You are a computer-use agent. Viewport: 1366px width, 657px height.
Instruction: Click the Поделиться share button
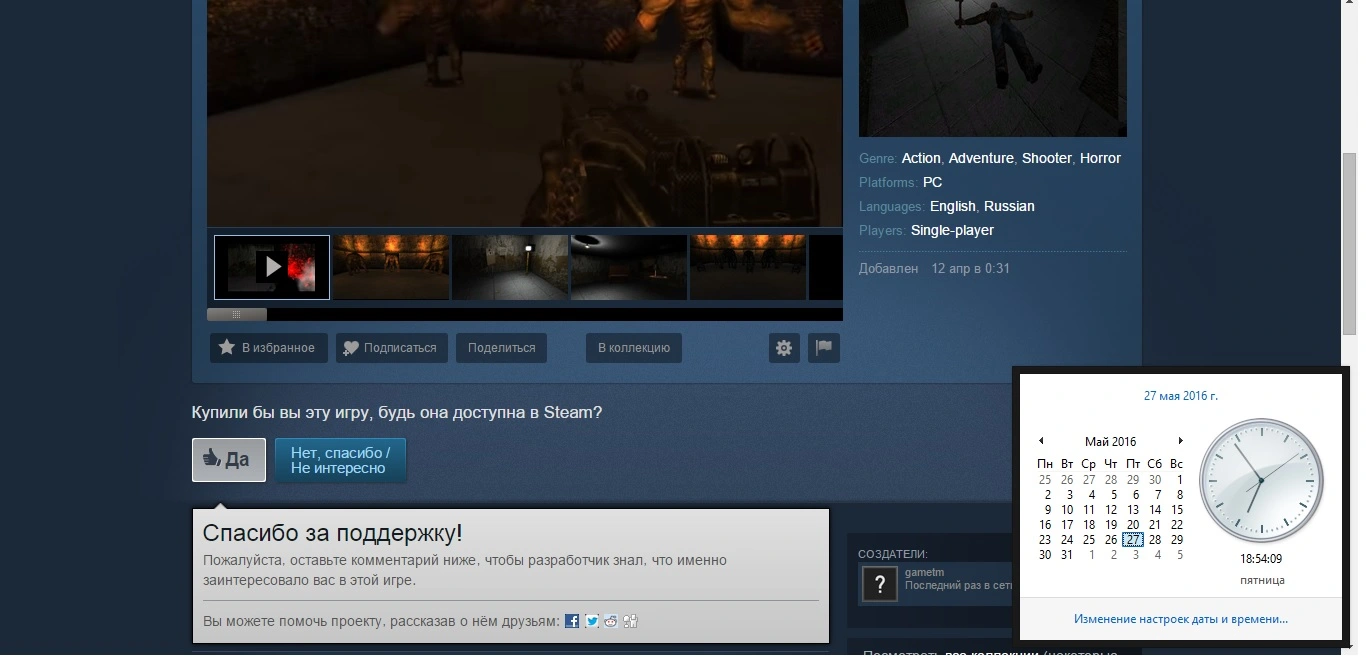pos(501,348)
